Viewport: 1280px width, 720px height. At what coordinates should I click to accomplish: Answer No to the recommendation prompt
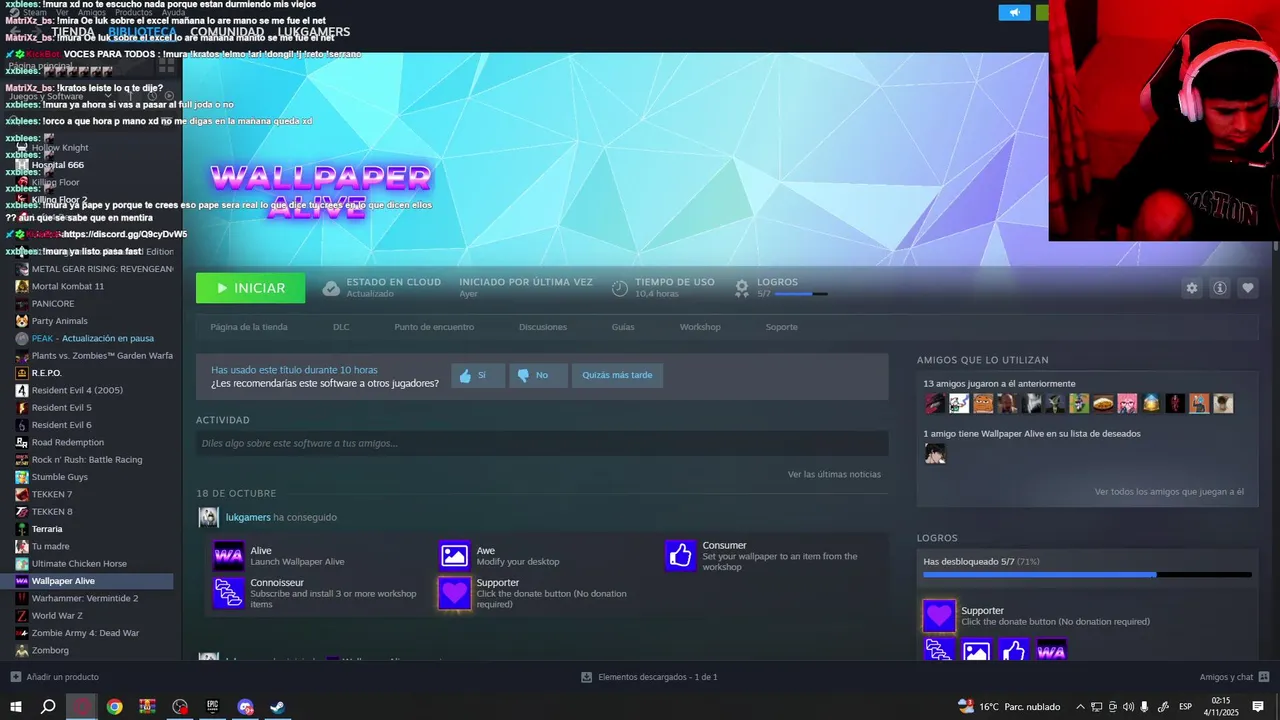click(x=538, y=375)
